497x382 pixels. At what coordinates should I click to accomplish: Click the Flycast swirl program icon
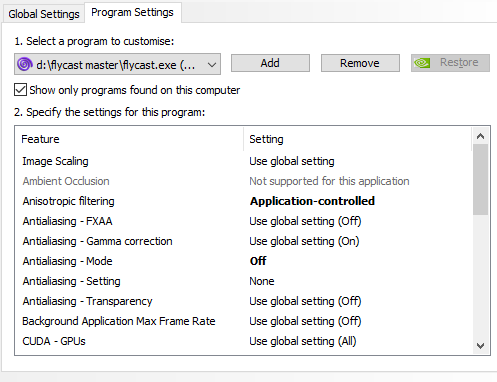tap(25, 64)
